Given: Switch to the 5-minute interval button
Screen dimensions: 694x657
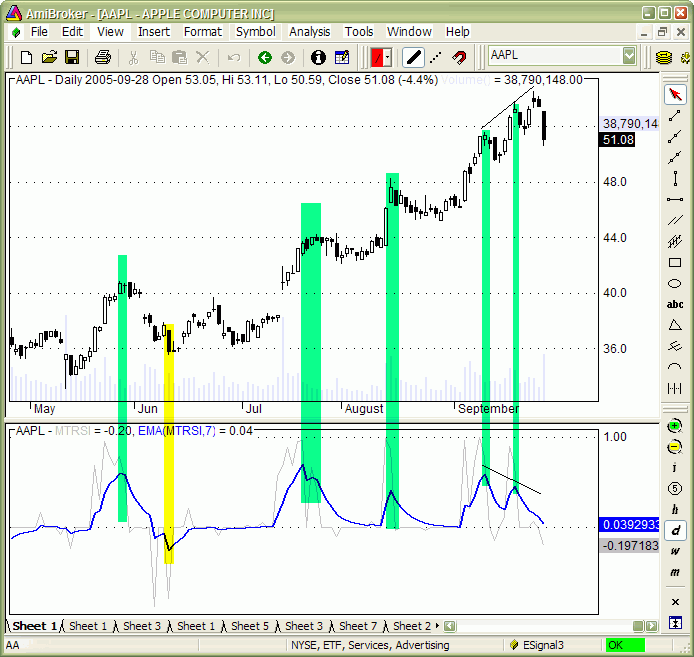Looking at the screenshot, I should (x=675, y=488).
